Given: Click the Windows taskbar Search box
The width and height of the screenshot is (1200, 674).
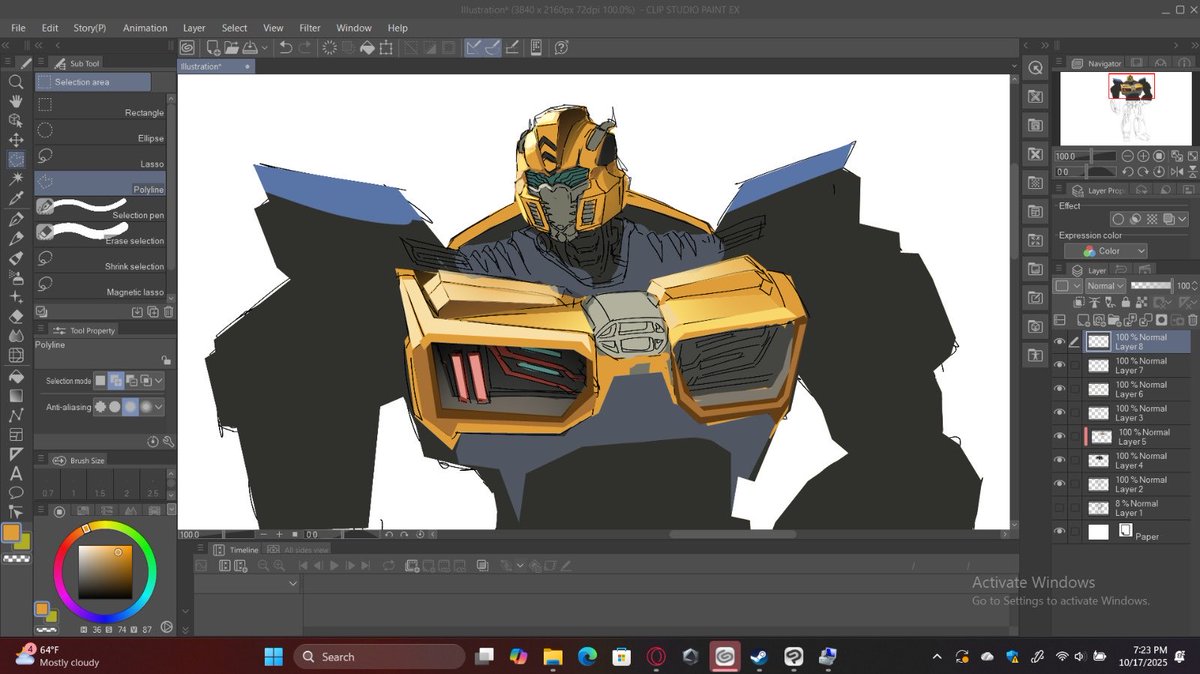Looking at the screenshot, I should click(x=379, y=657).
